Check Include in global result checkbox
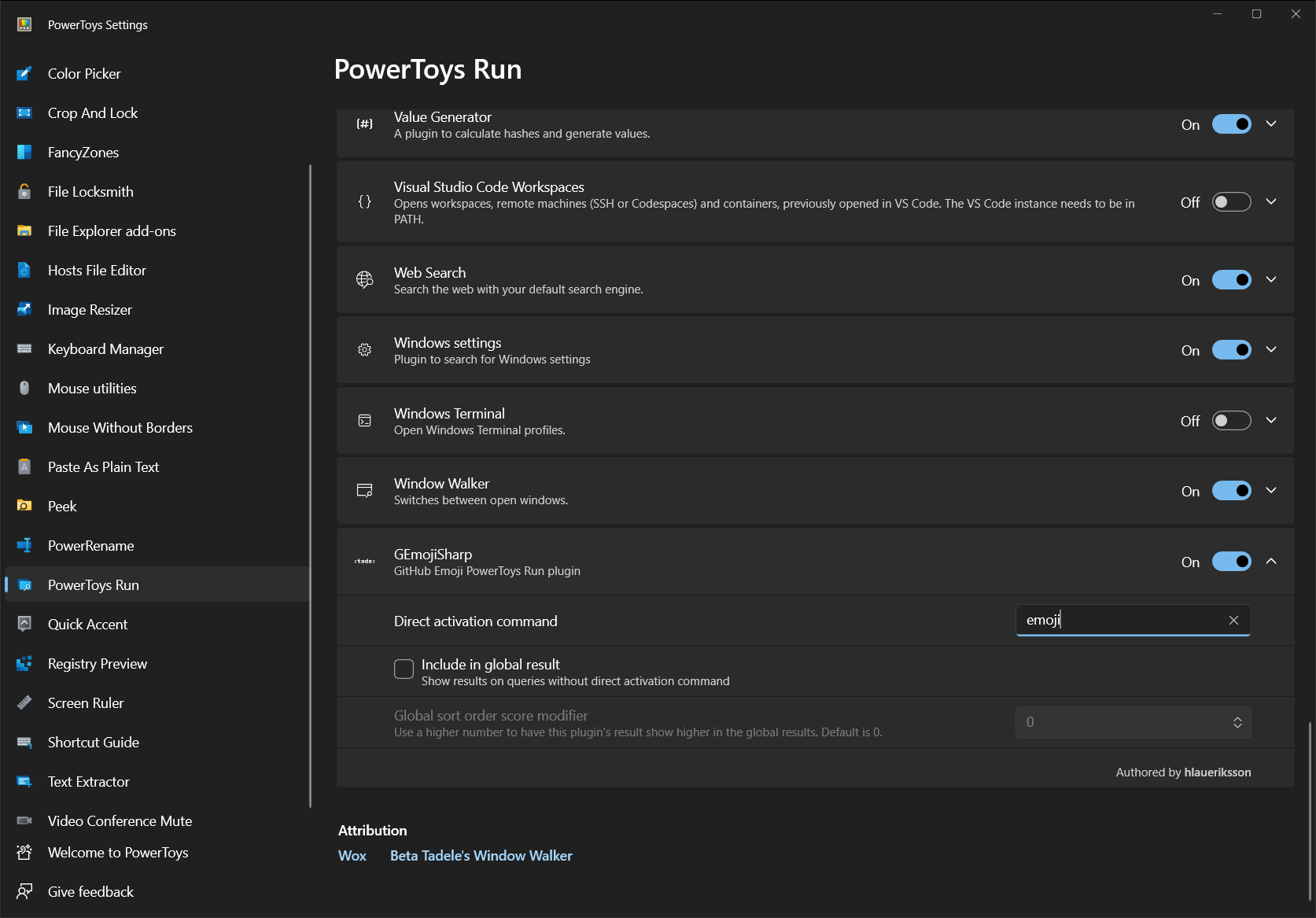The image size is (1316, 918). 404,669
